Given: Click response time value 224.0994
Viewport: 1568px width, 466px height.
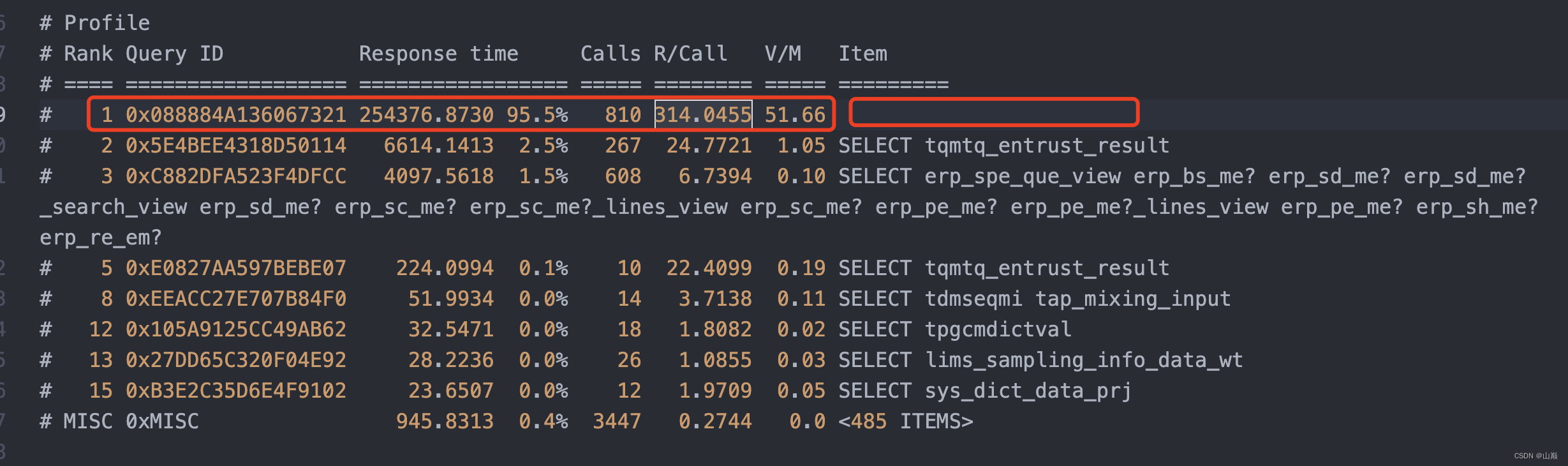Looking at the screenshot, I should tap(445, 268).
